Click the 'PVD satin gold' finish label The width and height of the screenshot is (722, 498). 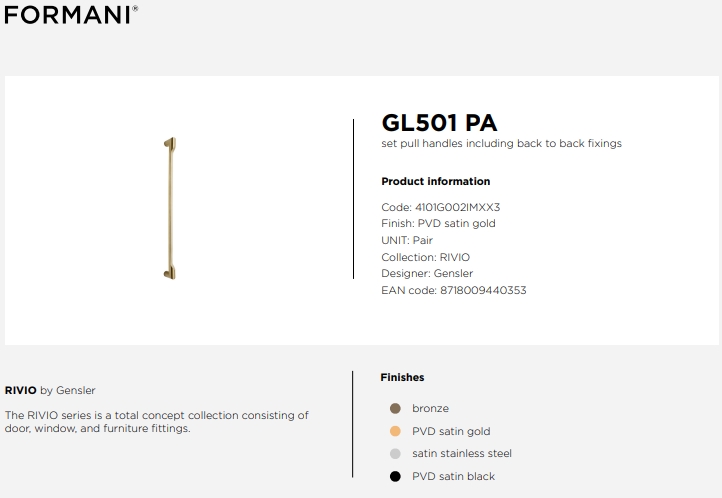click(451, 431)
